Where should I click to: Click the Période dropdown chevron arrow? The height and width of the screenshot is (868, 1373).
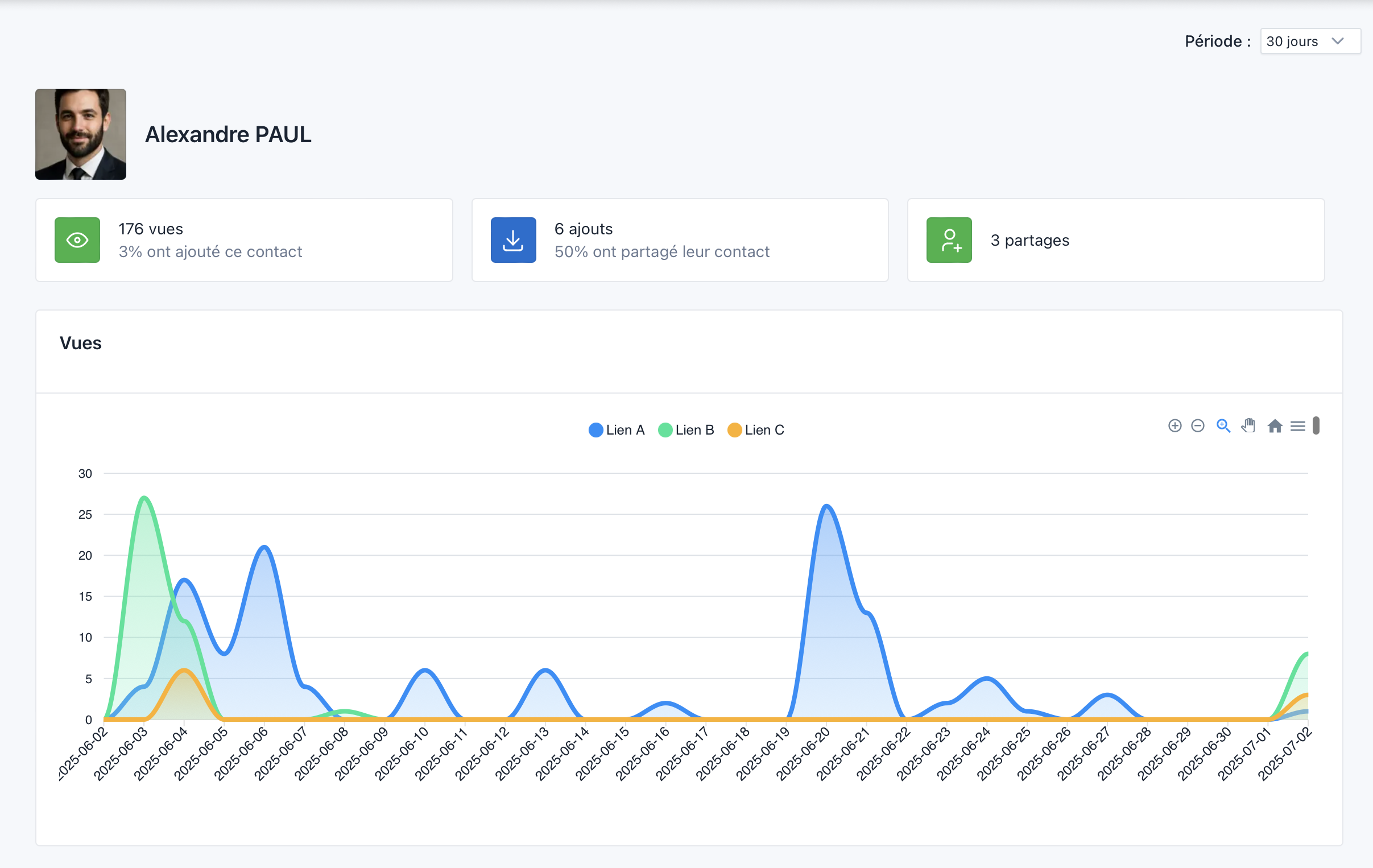[1338, 42]
